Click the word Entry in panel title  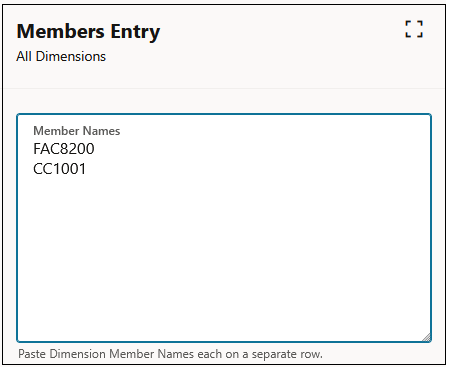[135, 33]
